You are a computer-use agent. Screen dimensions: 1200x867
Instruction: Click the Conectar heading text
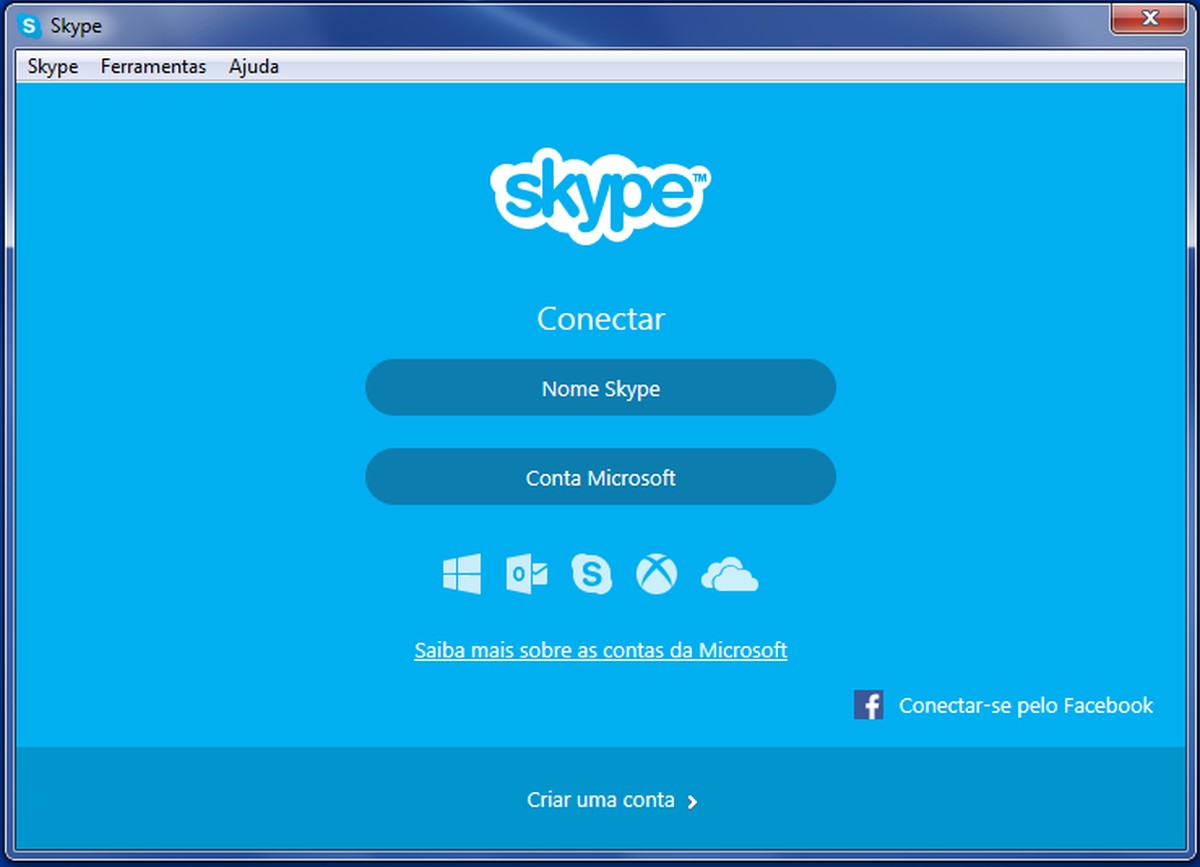[601, 319]
